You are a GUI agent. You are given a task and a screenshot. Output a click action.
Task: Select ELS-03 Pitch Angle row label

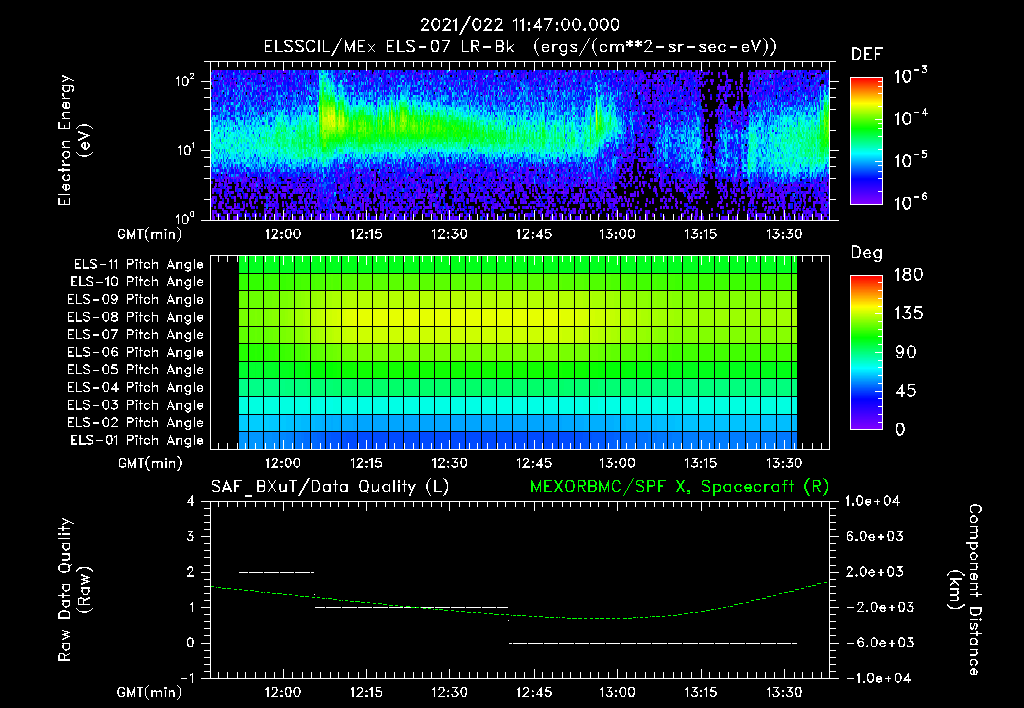(136, 406)
